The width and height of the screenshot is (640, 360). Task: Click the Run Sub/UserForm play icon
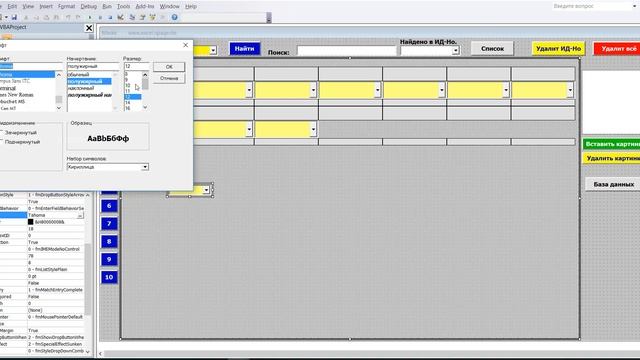point(90,18)
